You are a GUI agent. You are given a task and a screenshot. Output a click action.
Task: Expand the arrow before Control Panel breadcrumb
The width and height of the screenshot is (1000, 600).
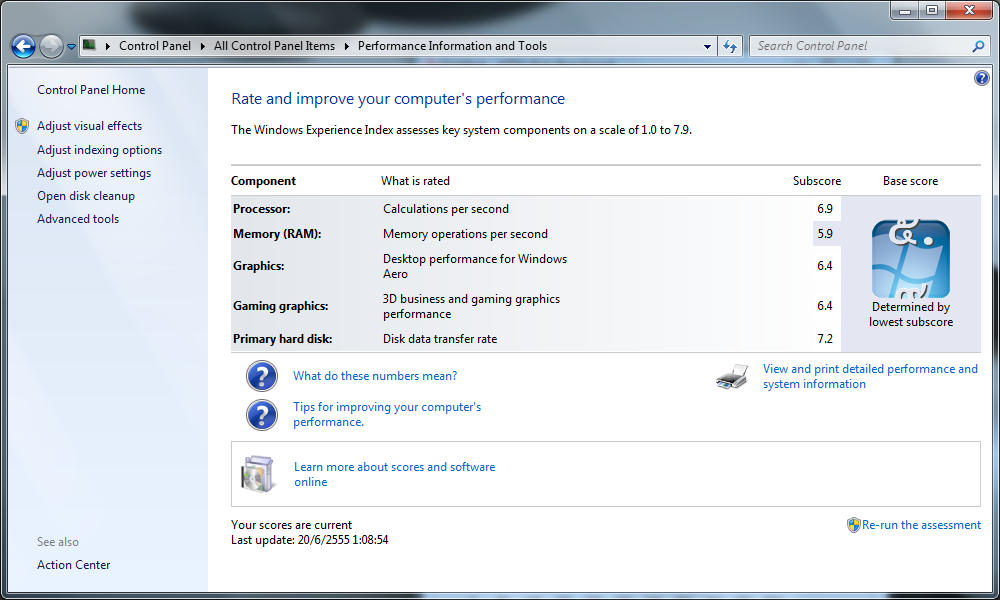(x=107, y=46)
